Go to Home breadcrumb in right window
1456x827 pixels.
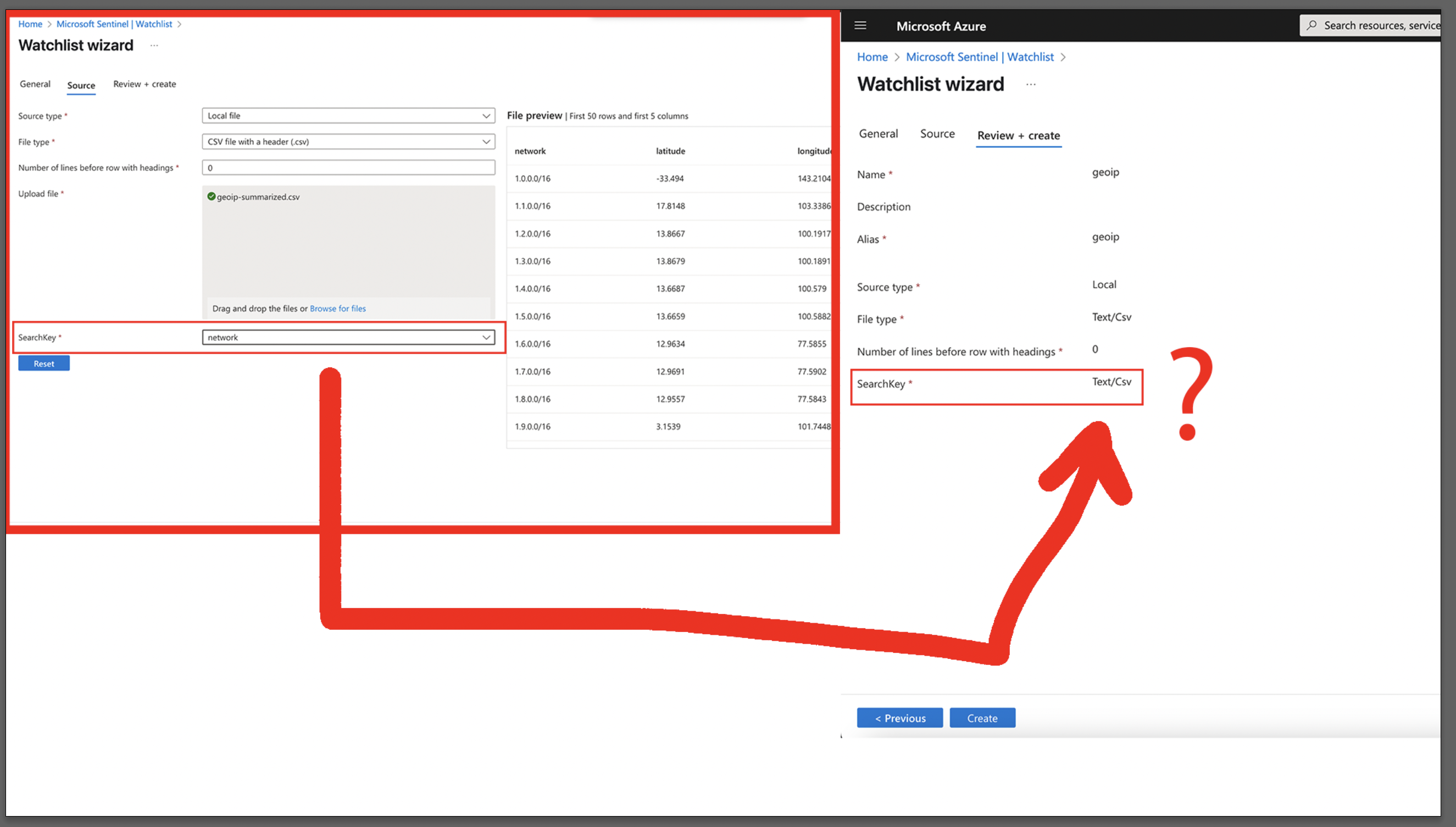point(873,57)
